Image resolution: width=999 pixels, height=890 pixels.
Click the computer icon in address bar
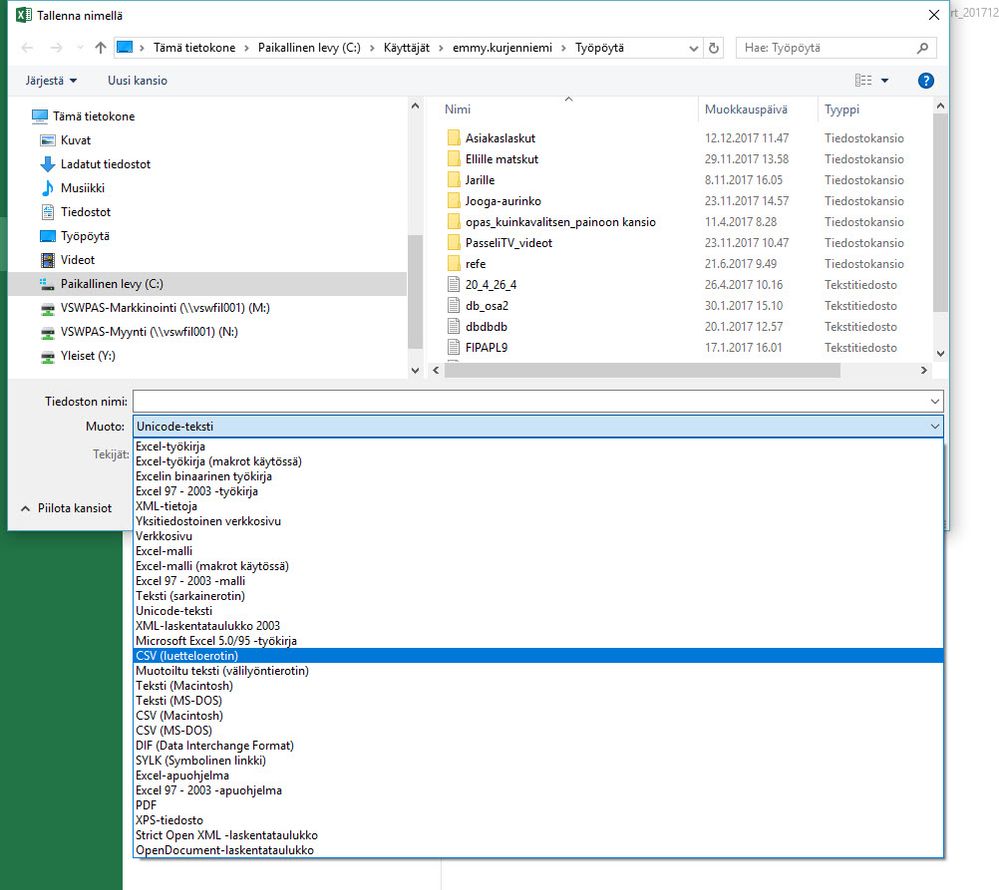[125, 48]
